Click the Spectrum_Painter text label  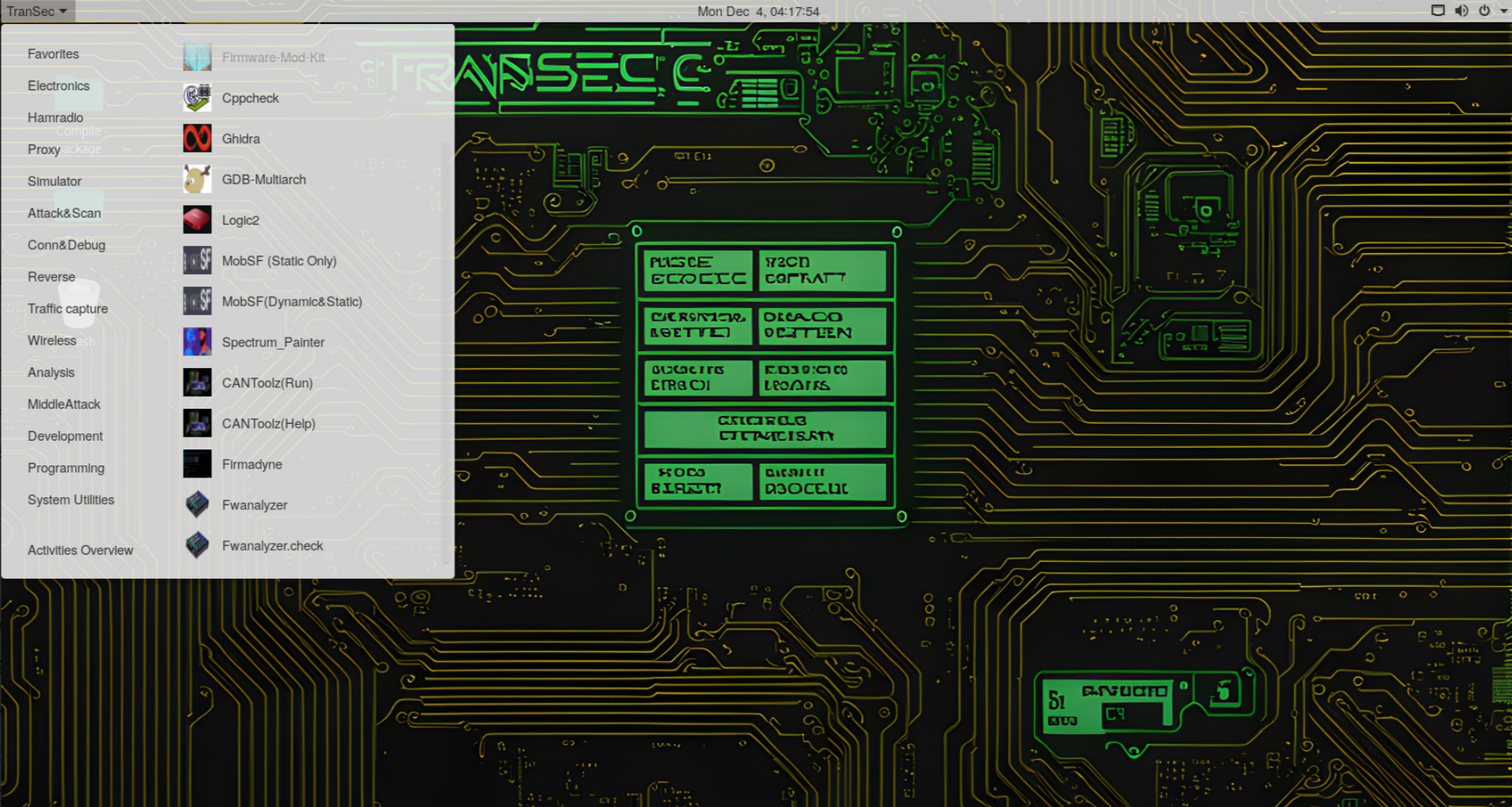[x=273, y=342]
